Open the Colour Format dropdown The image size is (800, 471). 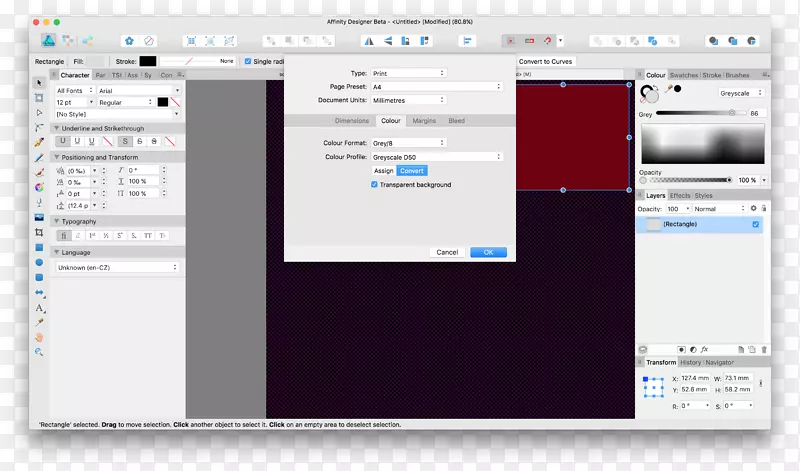[x=408, y=143]
